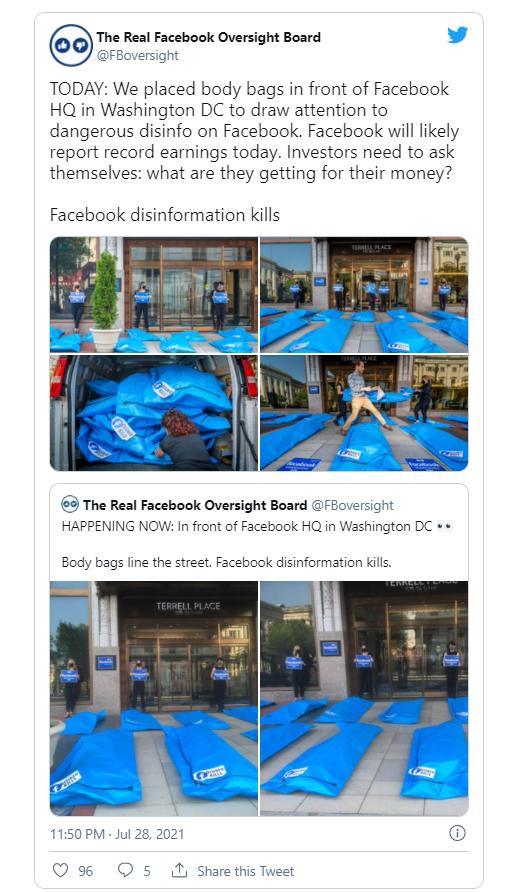Screen dimensions: 519x892
Task: View top-right photo of Terrell Place entrance
Action: coord(364,295)
